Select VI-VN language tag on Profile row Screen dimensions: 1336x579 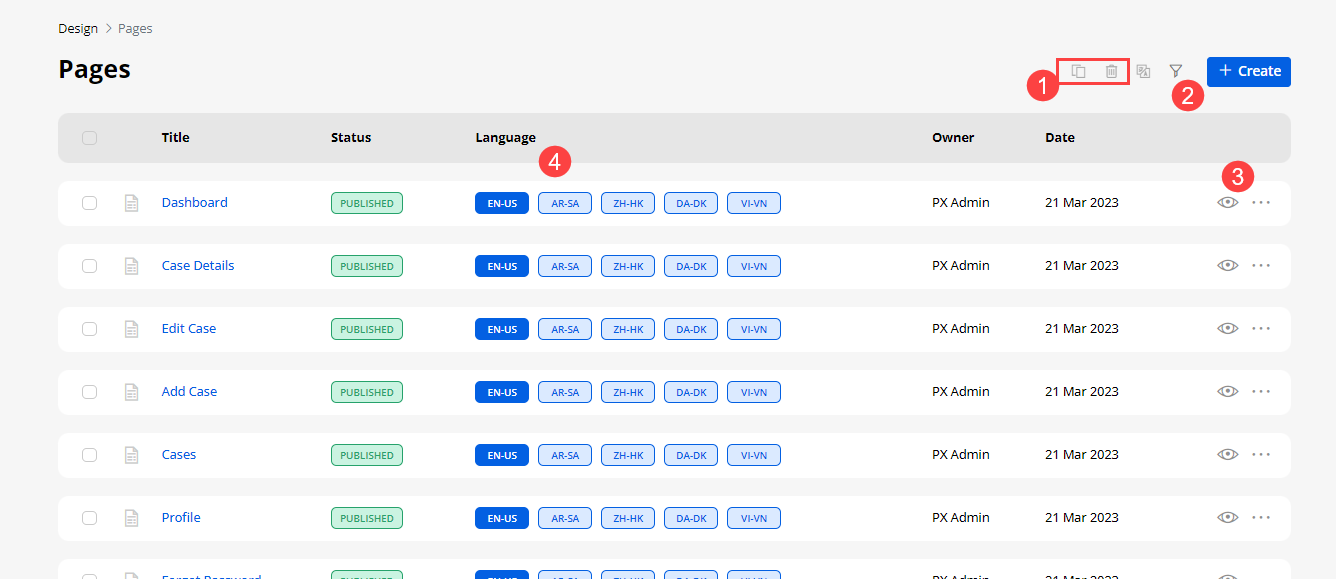pyautogui.click(x=753, y=518)
